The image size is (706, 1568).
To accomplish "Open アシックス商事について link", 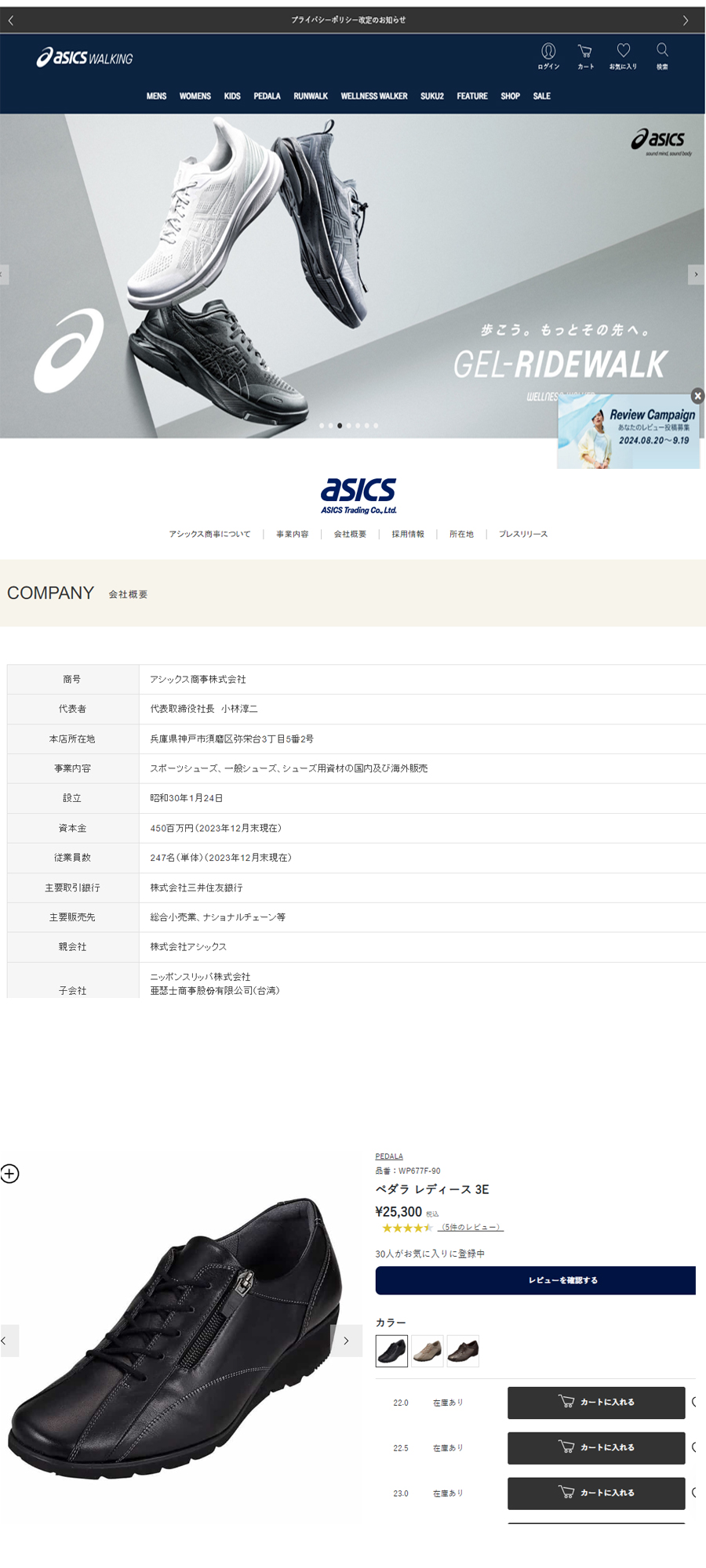I will click(209, 535).
